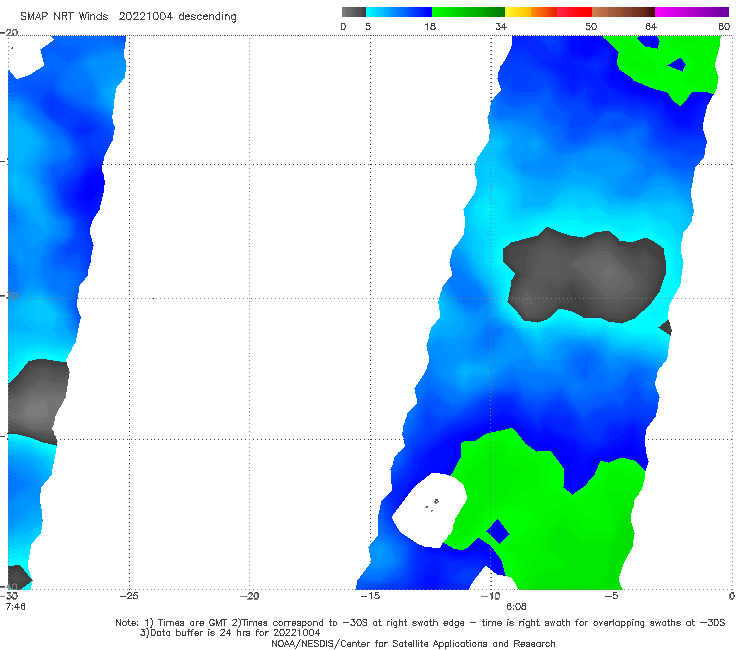Viewport: 740px width, 650px height.
Task: Click the magenta-purple segment after 64 on the color bar
Action: click(x=692, y=12)
